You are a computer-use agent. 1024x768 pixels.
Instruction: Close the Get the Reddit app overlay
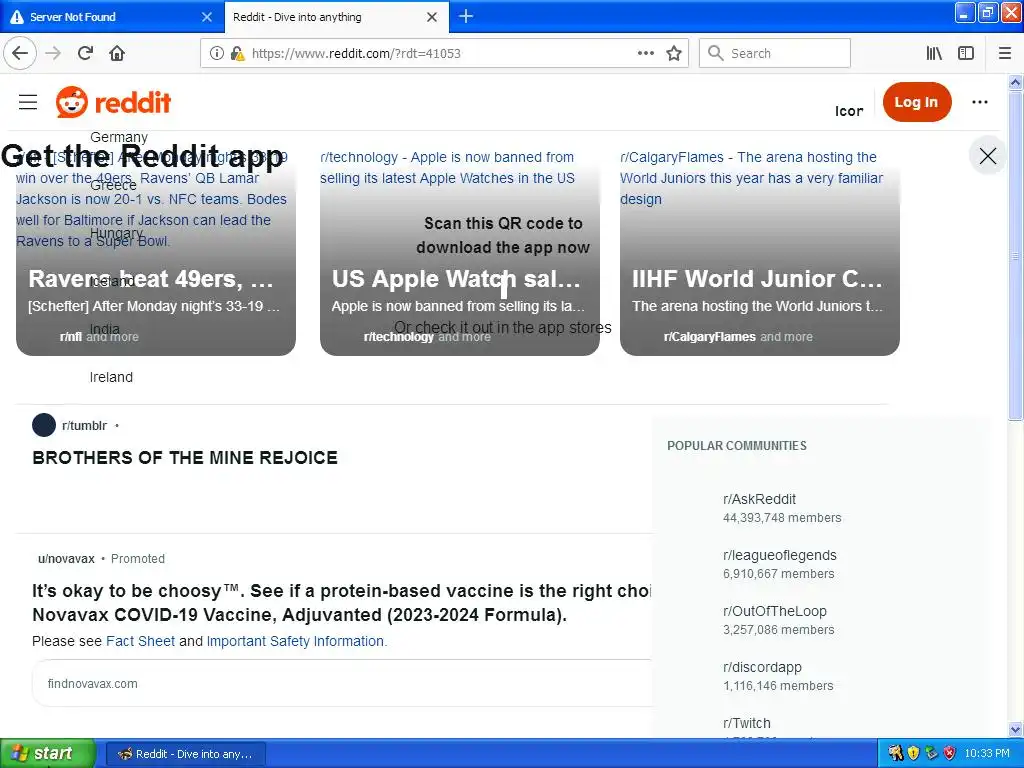tap(987, 155)
